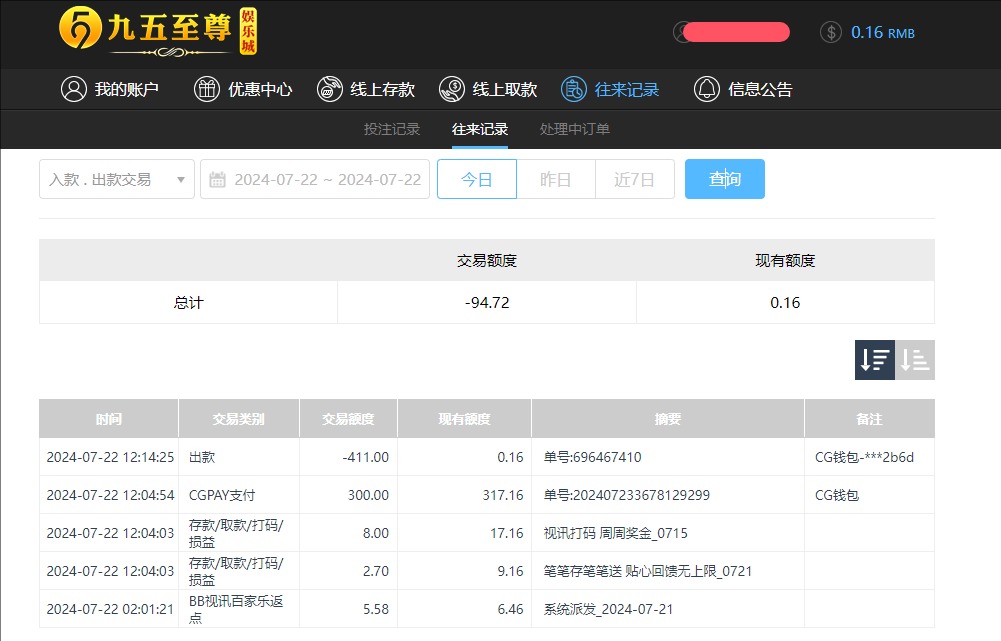Open the 入款.出款交易 transaction type dropdown
The image size is (1001, 641).
click(116, 179)
